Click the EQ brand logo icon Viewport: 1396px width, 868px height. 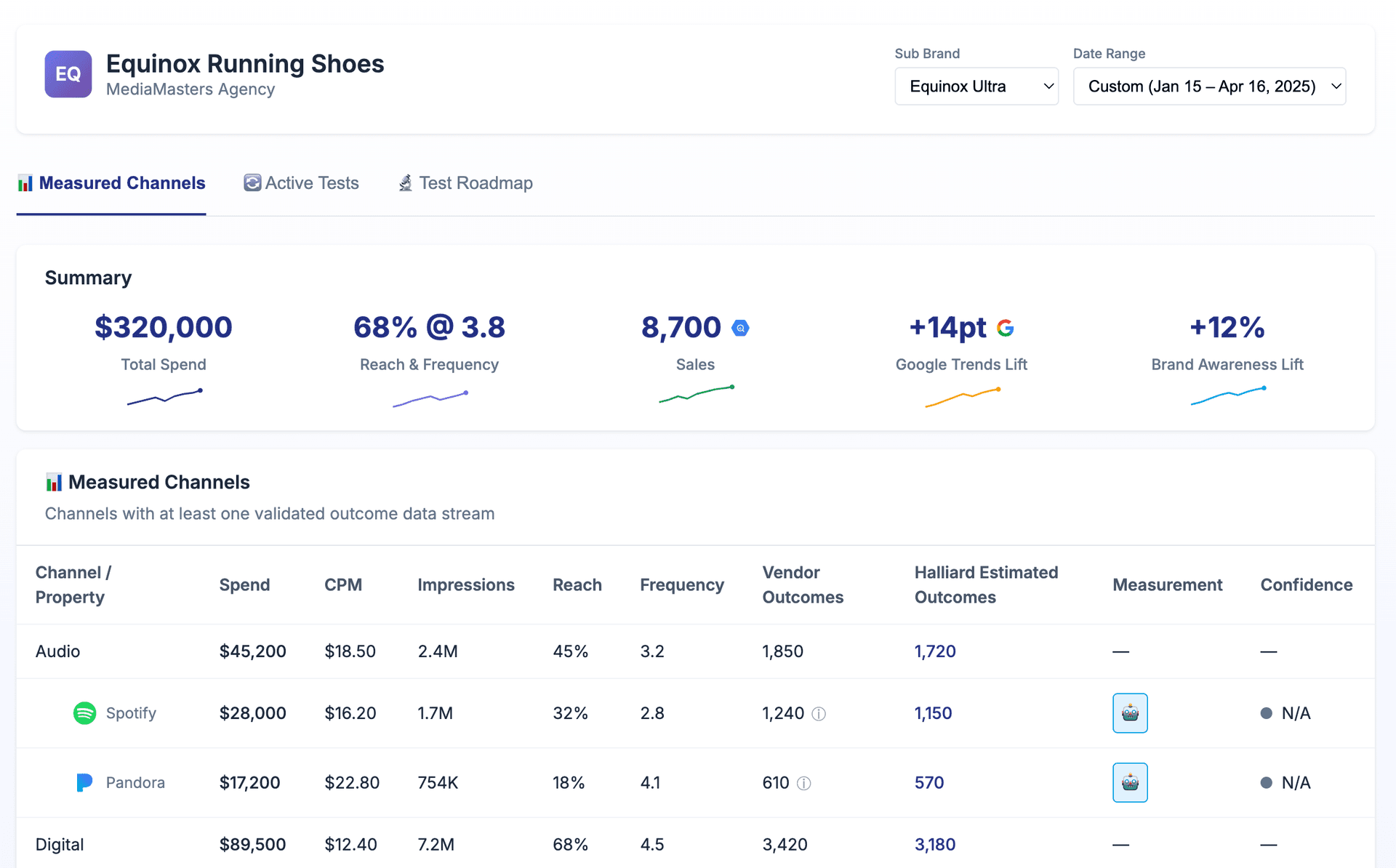coord(68,74)
